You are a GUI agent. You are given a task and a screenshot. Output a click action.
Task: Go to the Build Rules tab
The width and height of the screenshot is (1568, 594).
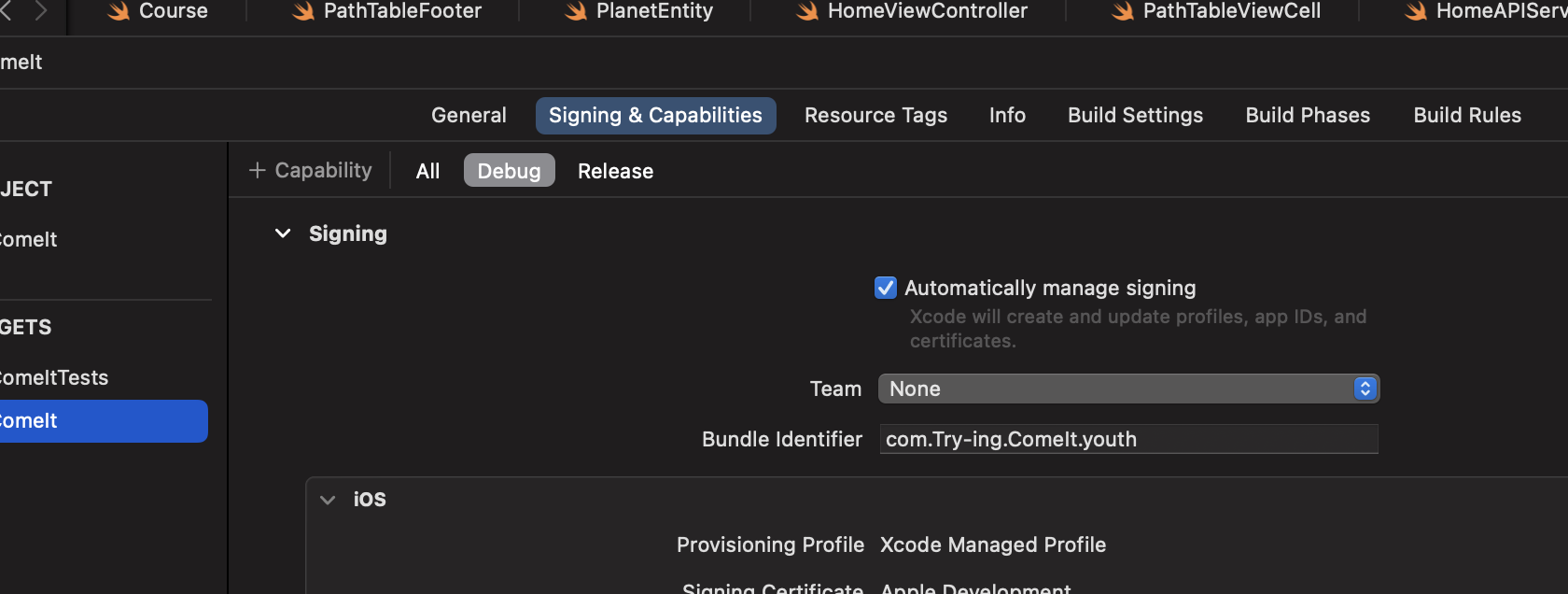[1467, 115]
